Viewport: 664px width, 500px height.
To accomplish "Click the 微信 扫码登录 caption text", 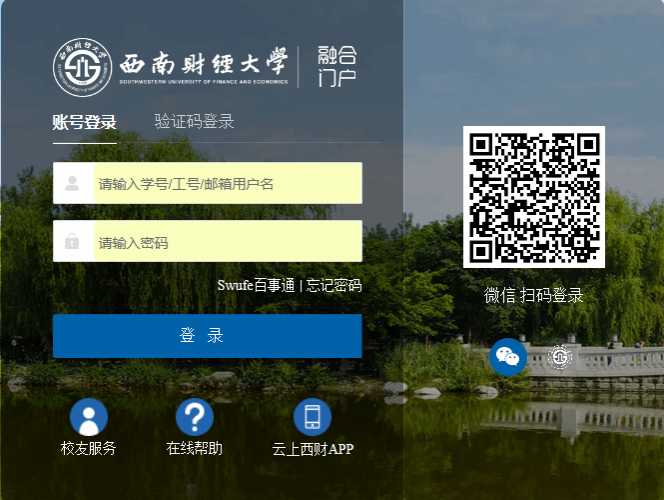I will point(533,295).
